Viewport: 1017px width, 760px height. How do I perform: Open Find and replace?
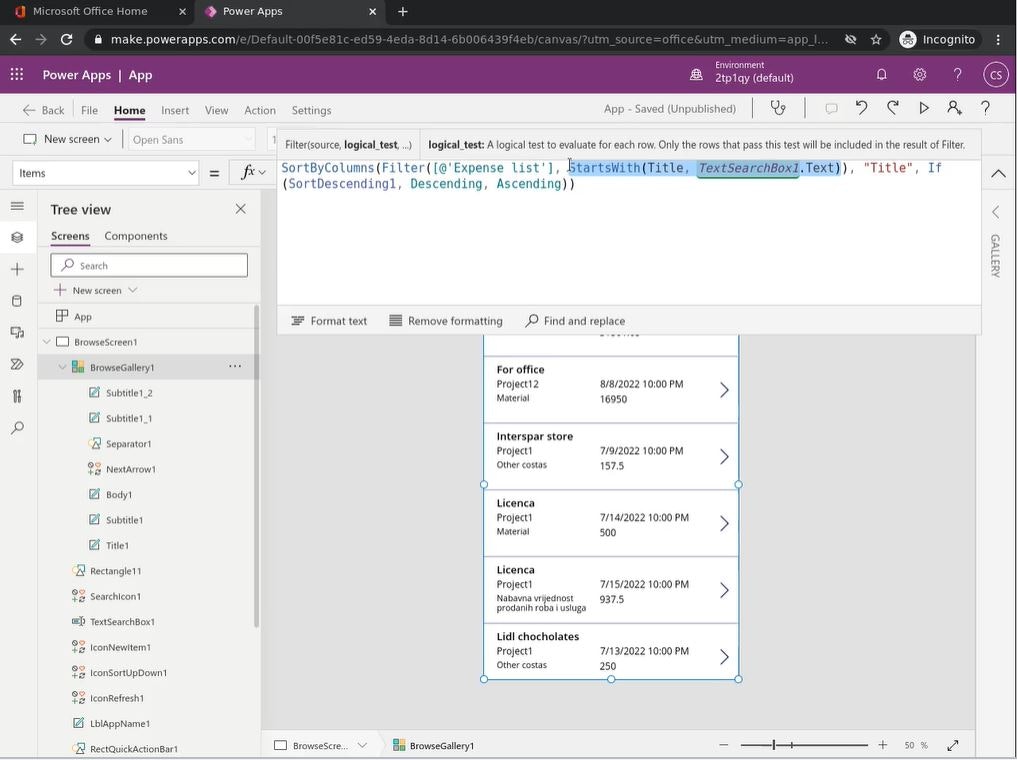(x=575, y=321)
